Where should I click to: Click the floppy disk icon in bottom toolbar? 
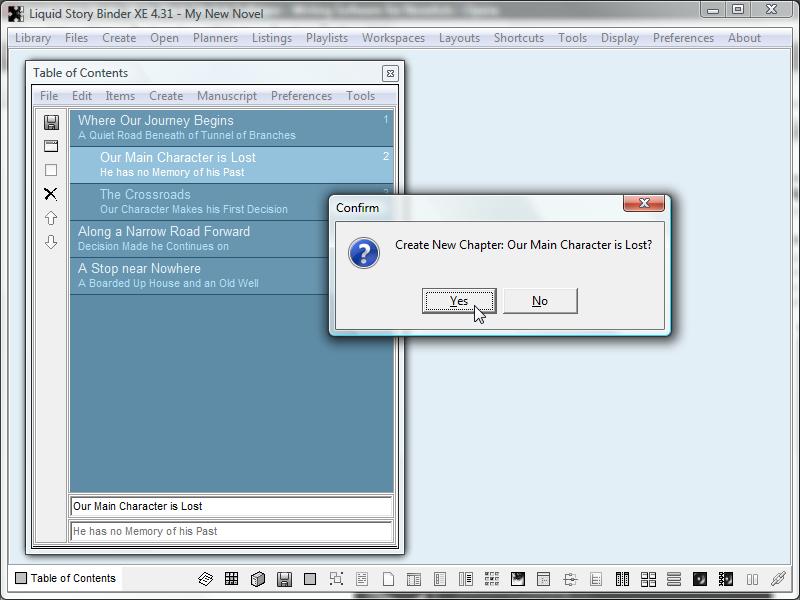[284, 579]
